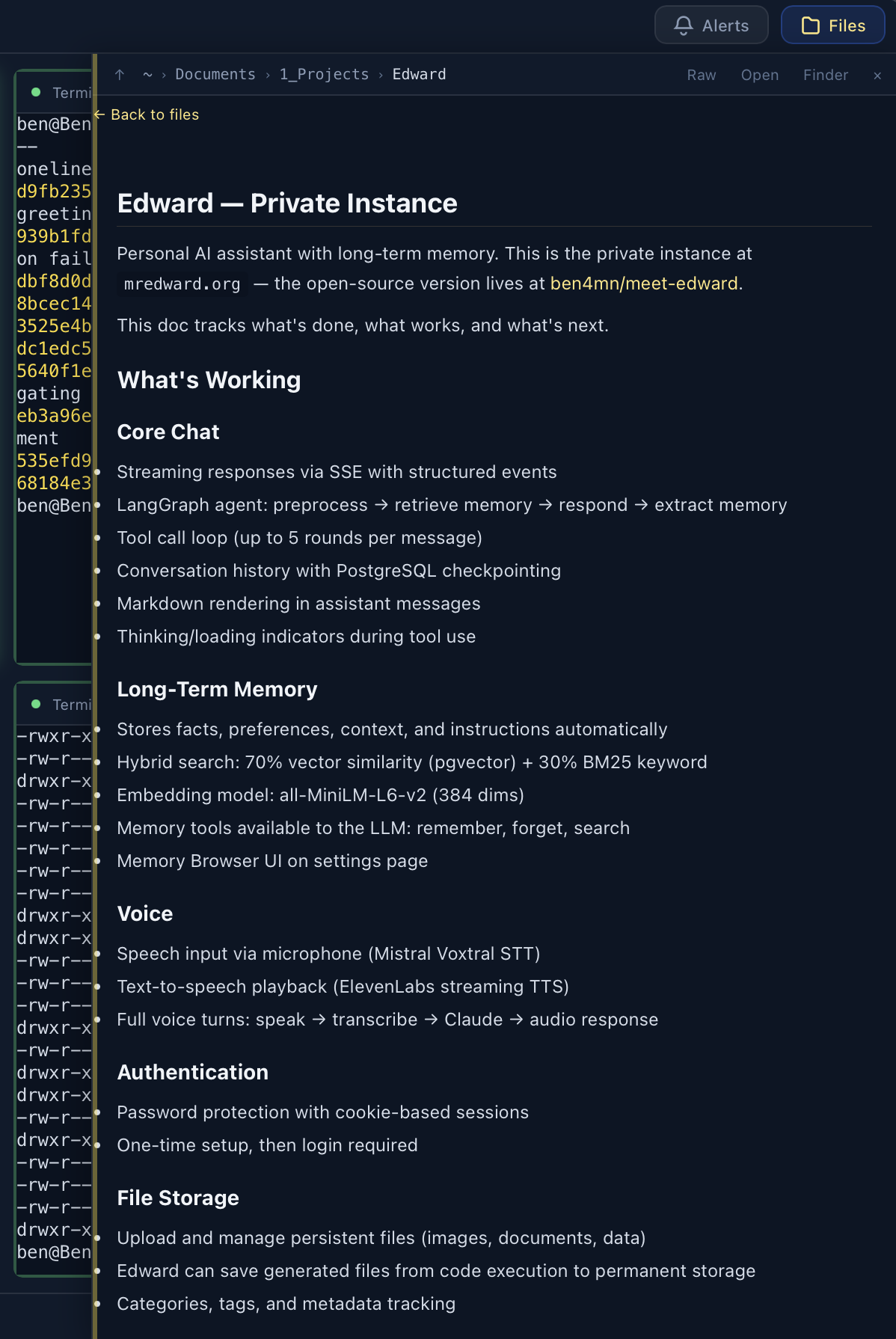Click 'Voice' heading
The height and width of the screenshot is (1339, 896).
(145, 914)
